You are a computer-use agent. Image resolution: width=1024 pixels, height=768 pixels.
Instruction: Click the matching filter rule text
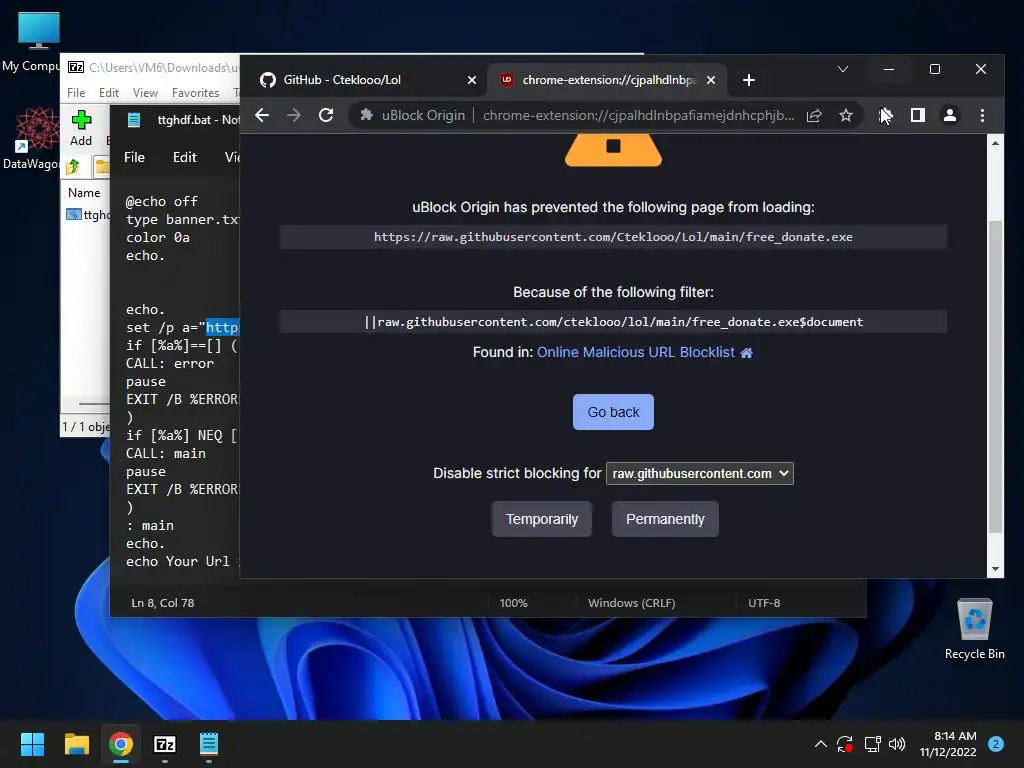pyautogui.click(x=613, y=322)
